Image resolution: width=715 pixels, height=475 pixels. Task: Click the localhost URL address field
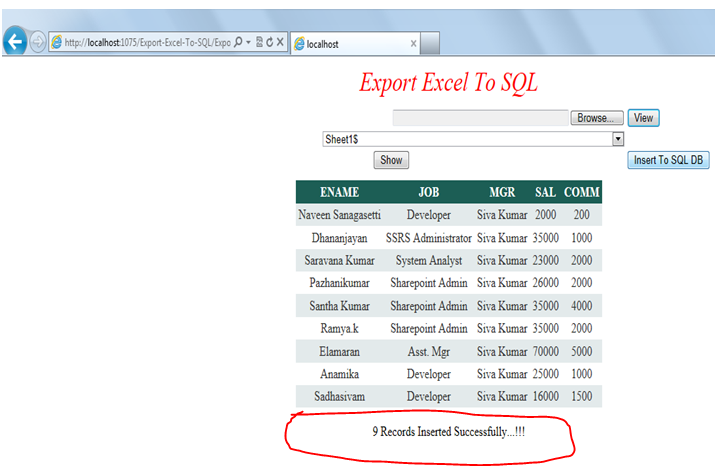pyautogui.click(x=148, y=43)
